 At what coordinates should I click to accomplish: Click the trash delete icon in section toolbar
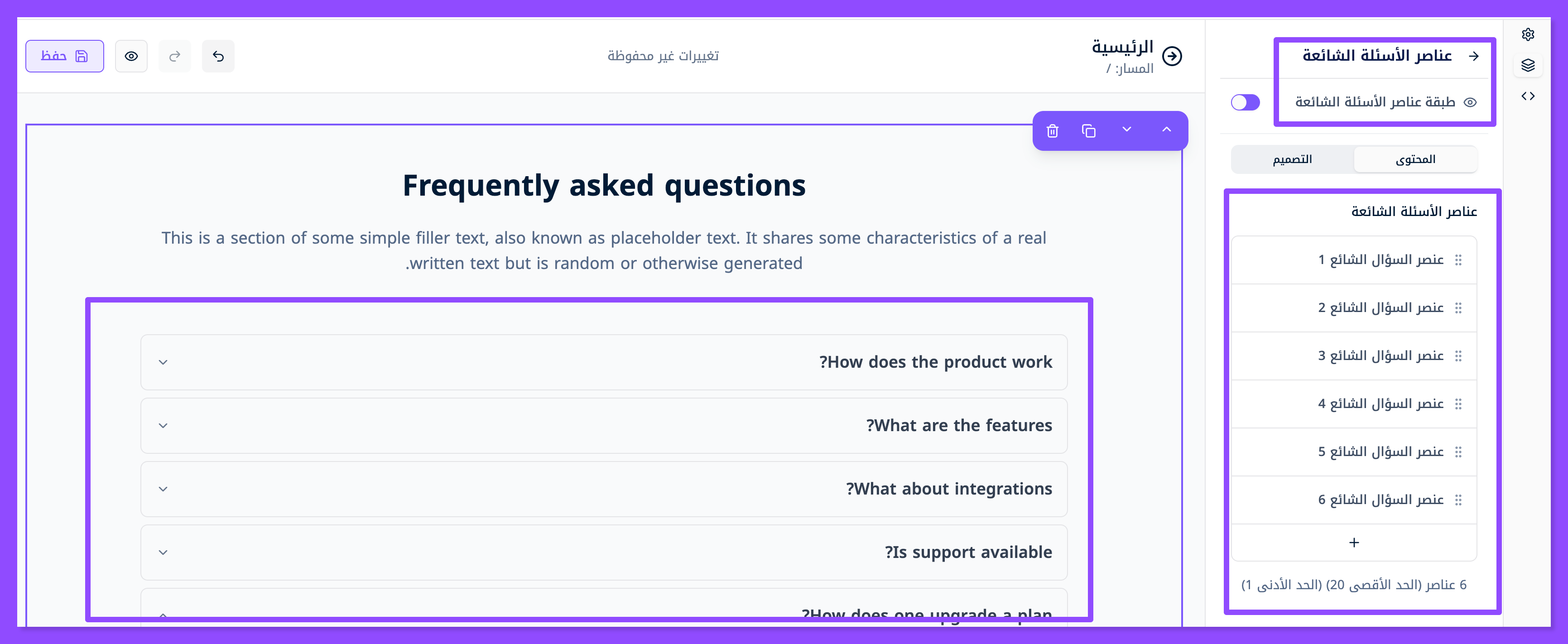pos(1053,131)
